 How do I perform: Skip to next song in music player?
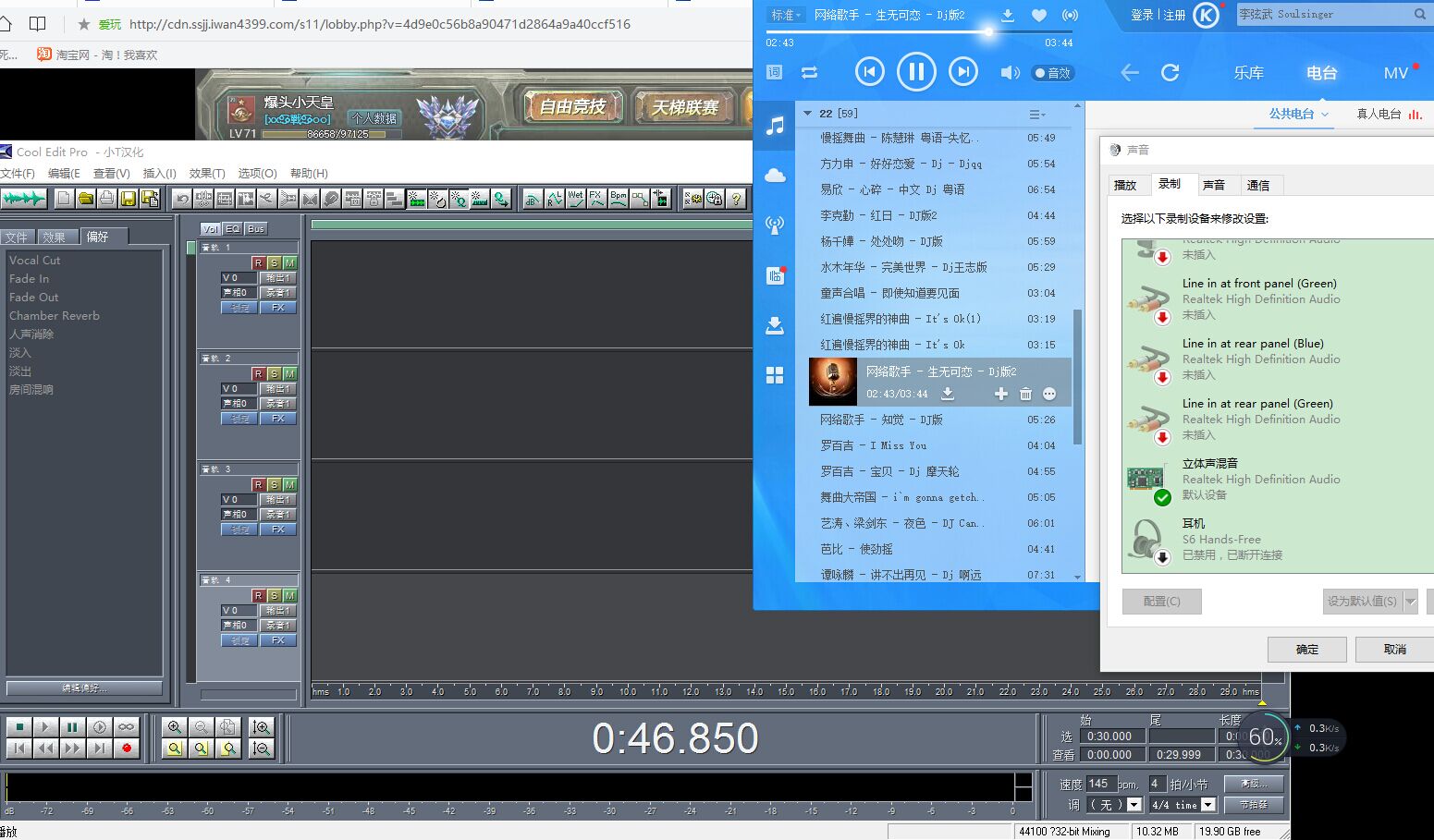[963, 72]
